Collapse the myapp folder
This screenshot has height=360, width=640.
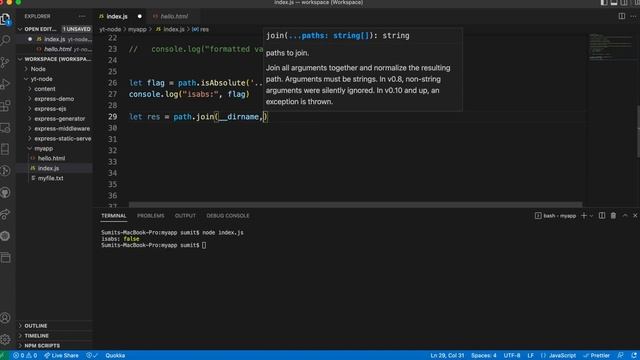[55, 149]
